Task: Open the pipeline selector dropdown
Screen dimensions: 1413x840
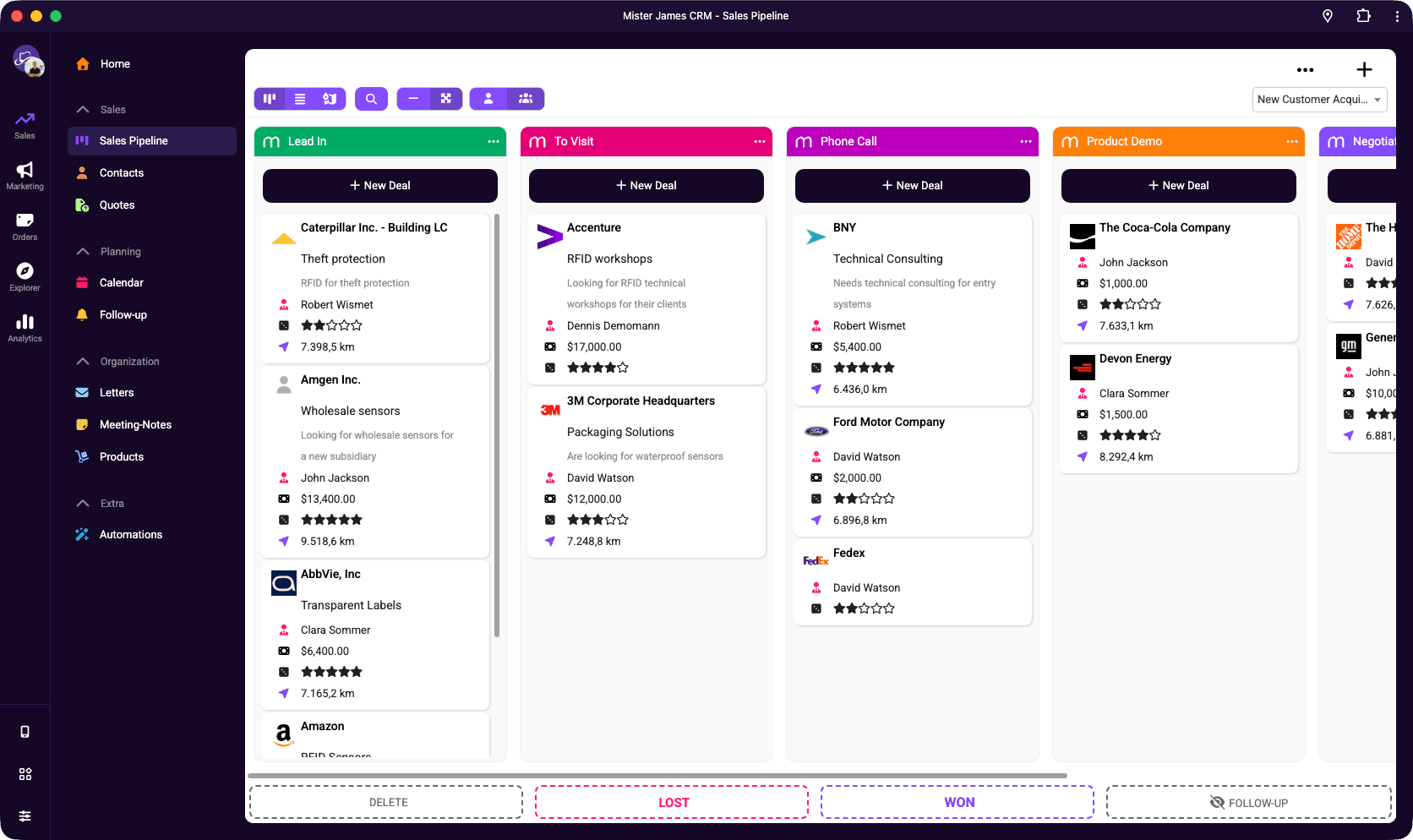Action: point(1319,100)
